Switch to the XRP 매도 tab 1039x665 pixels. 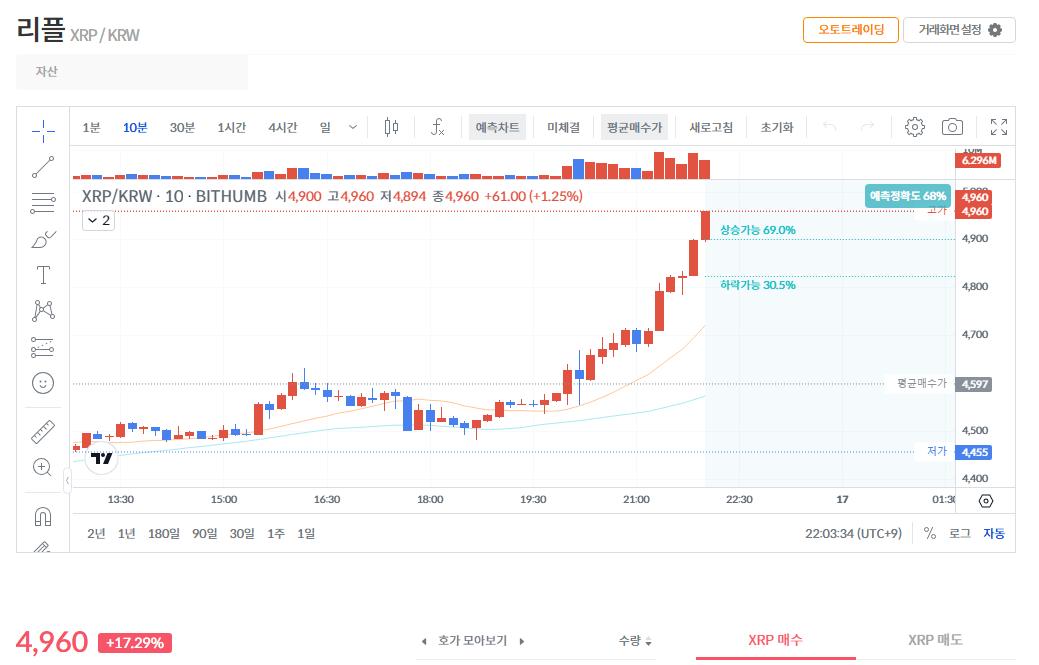(935, 640)
